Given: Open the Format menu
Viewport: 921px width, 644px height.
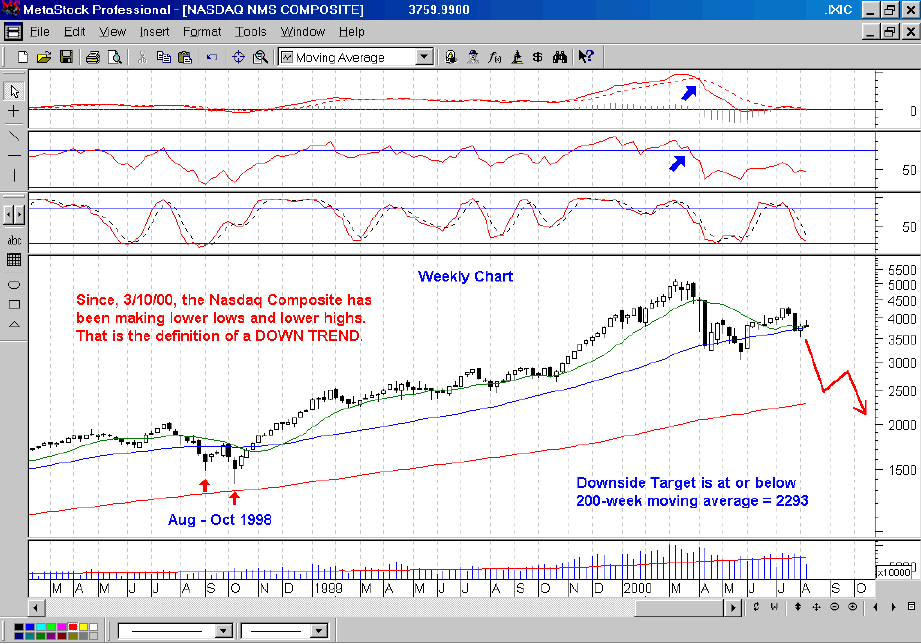Looking at the screenshot, I should 202,32.
